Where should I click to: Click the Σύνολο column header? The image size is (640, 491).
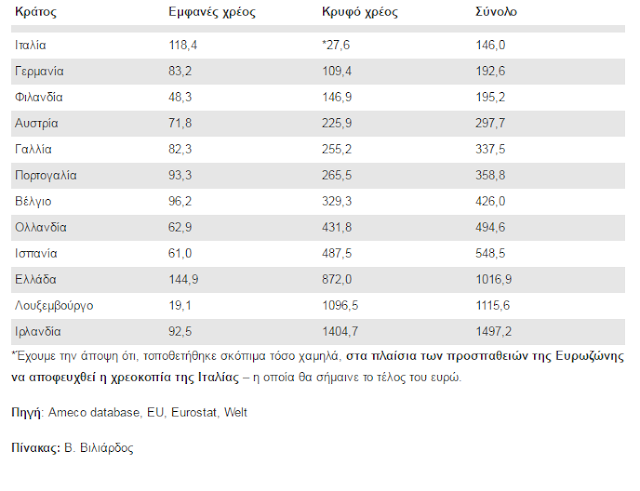(496, 12)
